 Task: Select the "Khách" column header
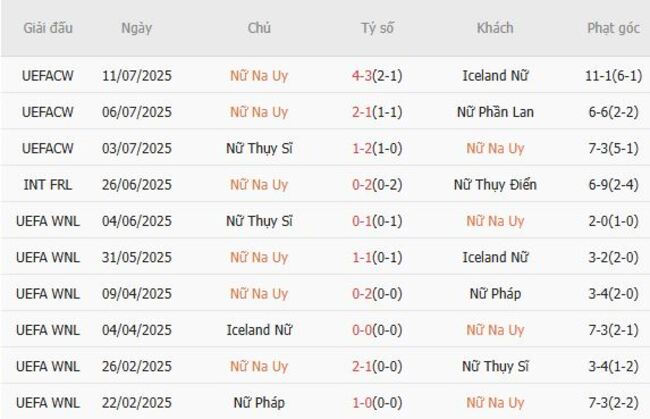[495, 28]
